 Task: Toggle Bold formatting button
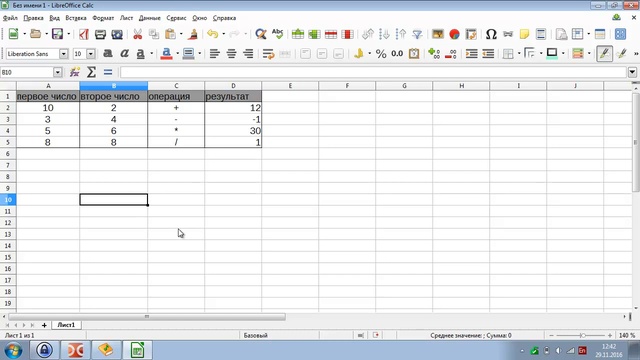pos(108,53)
